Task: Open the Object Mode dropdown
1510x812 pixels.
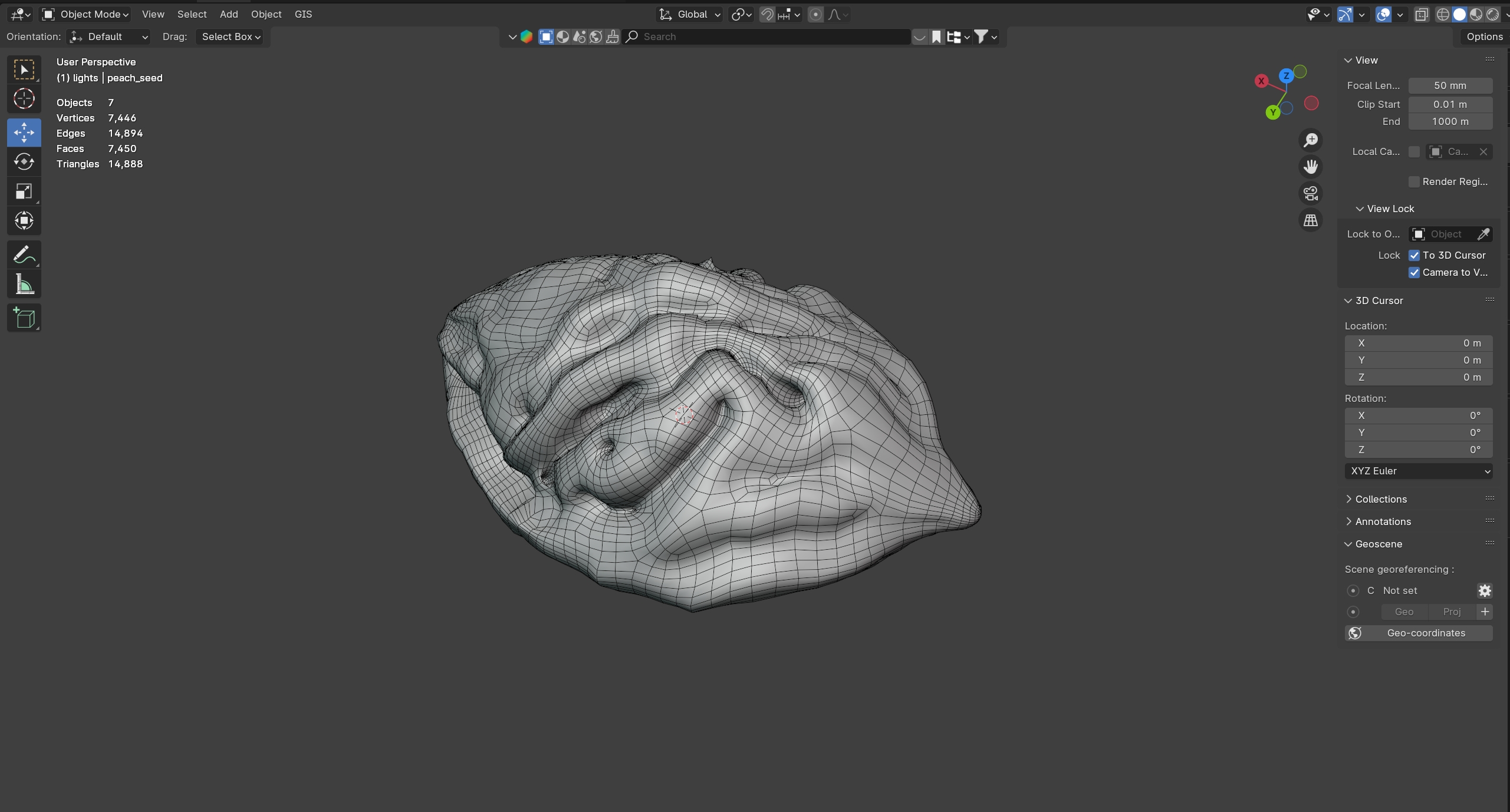Action: tap(86, 14)
